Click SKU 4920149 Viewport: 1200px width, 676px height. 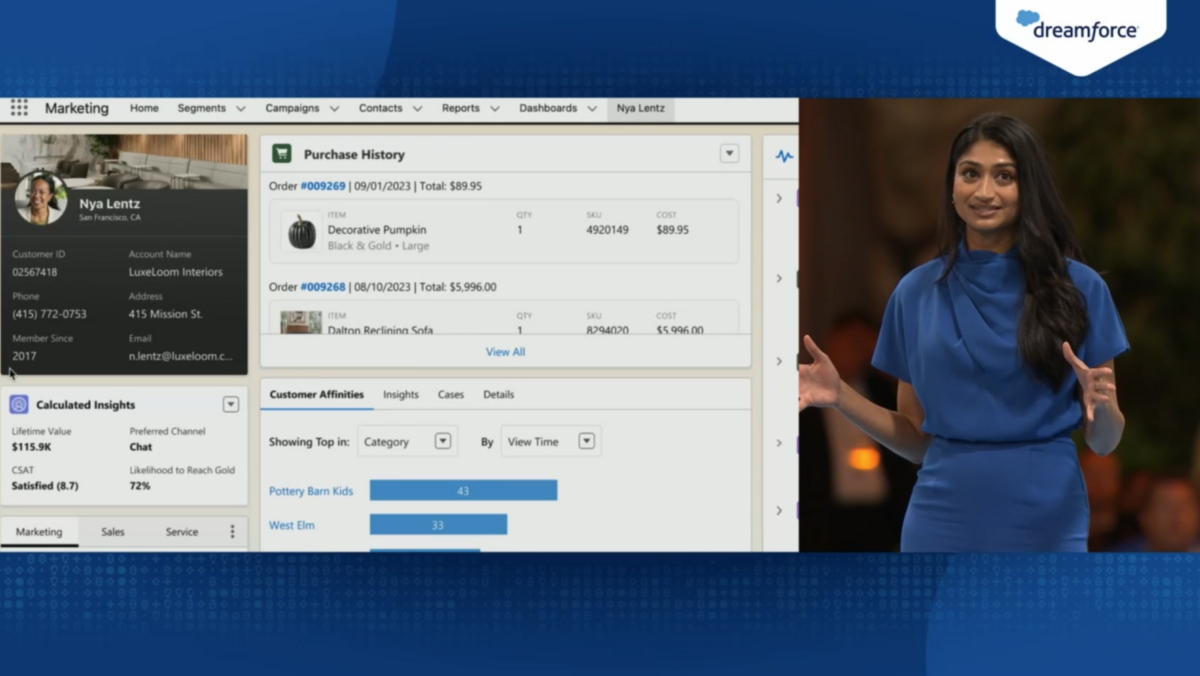pos(607,230)
